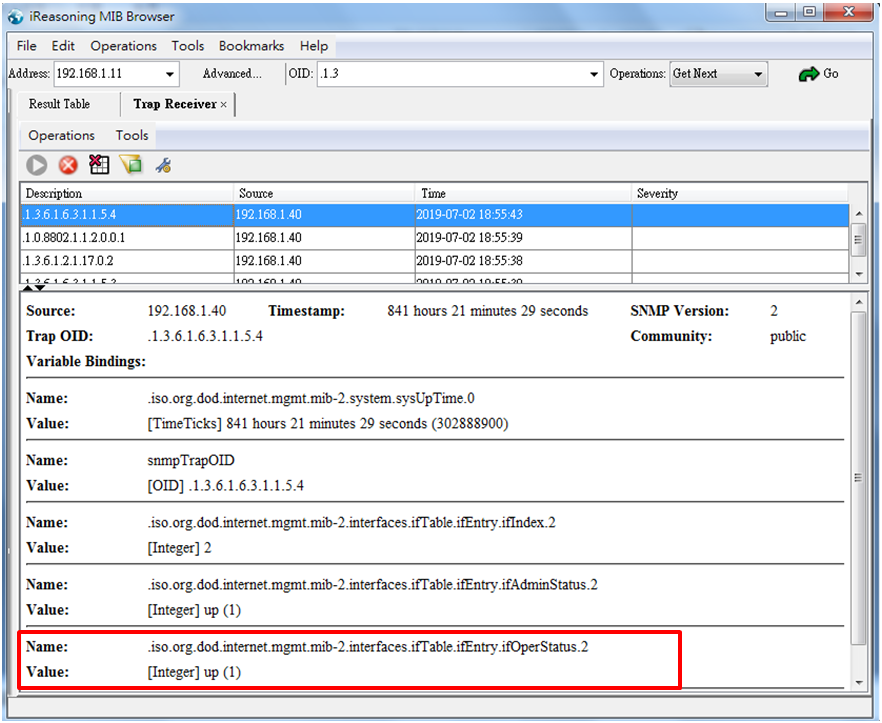Open Trap Receiver's Tools submenu
The width and height of the screenshot is (882, 723).
click(x=132, y=136)
